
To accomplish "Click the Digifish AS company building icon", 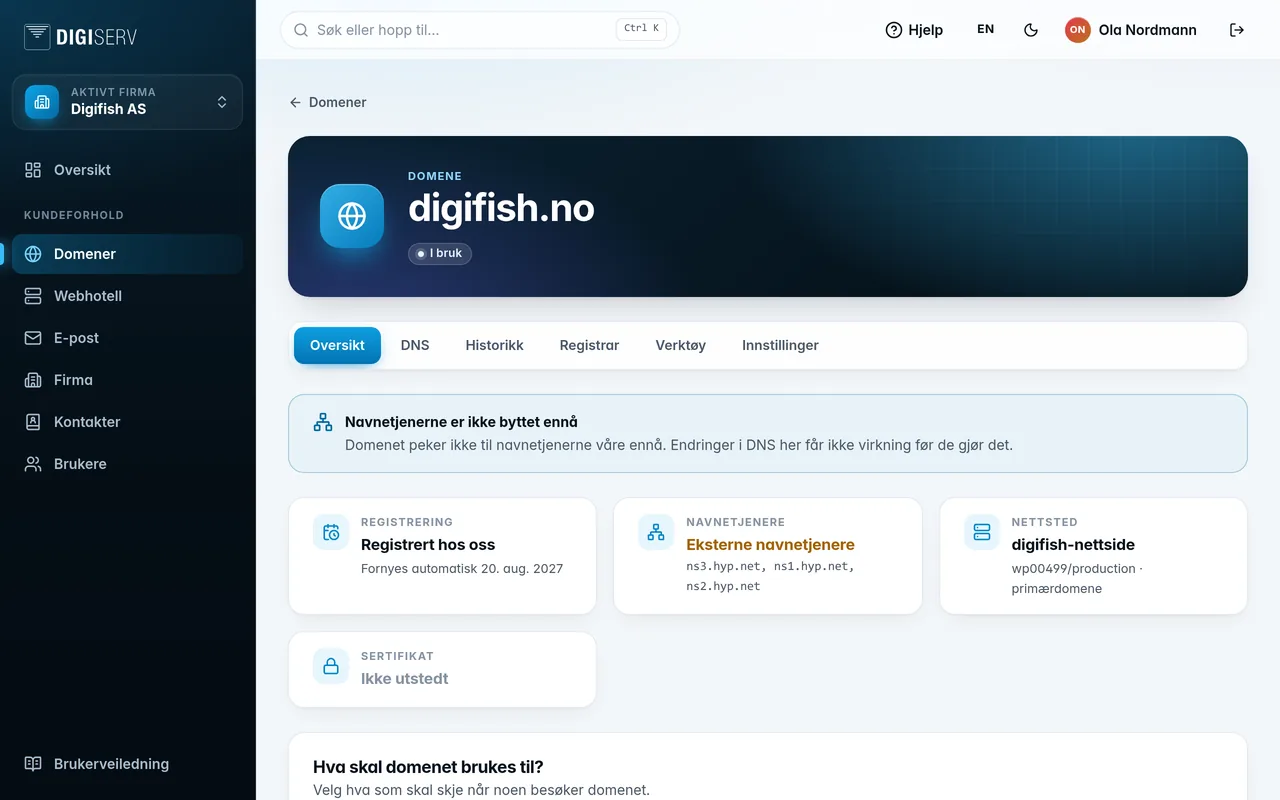I will 42,102.
